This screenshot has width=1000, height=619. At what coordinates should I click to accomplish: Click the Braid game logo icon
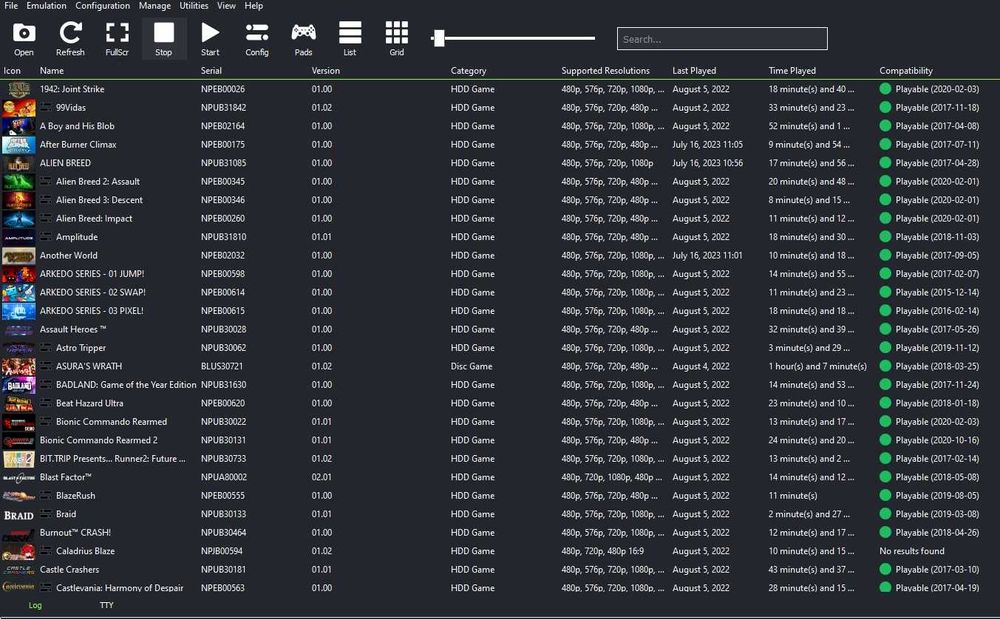18,514
